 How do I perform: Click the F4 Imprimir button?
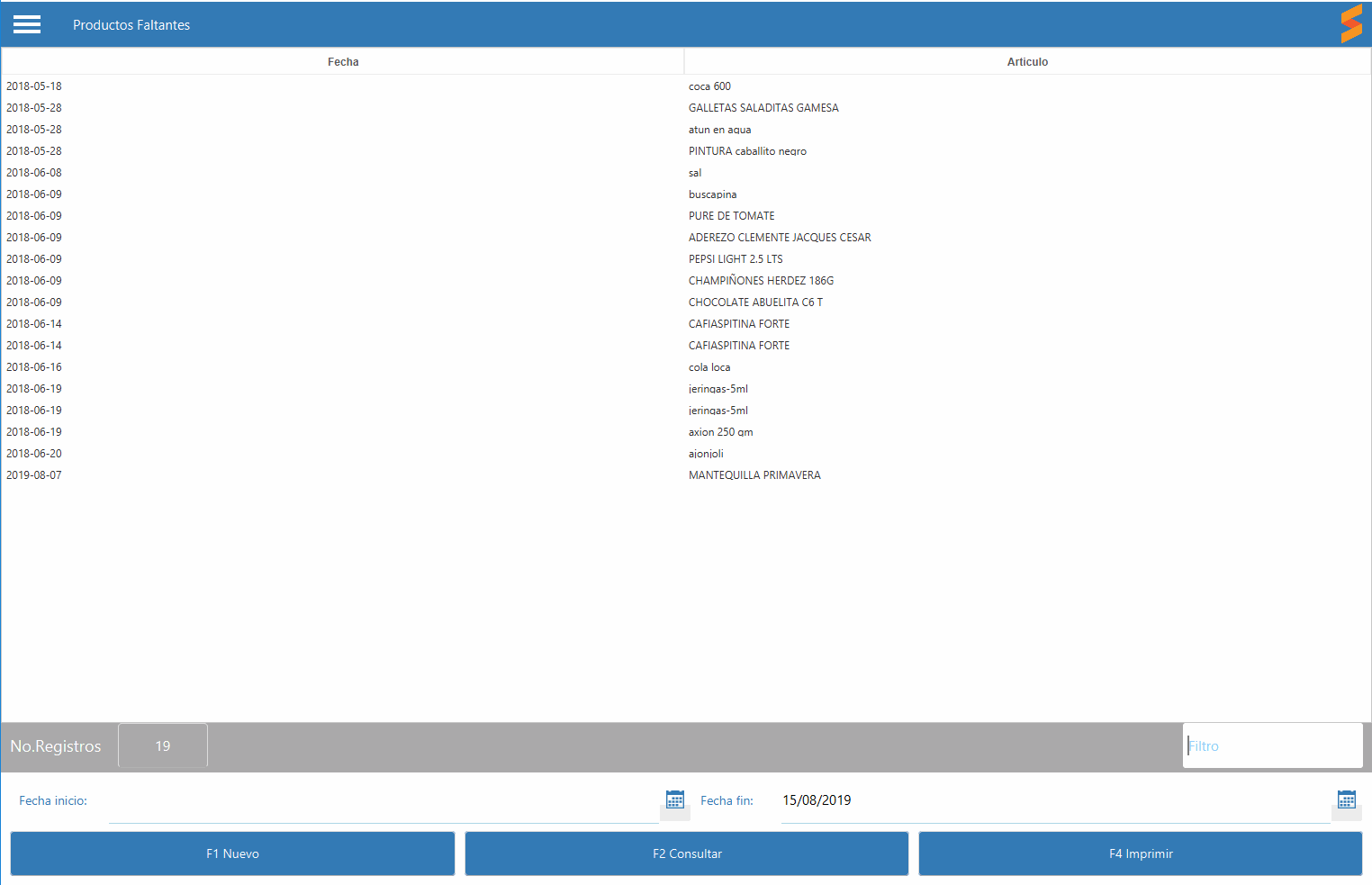point(1140,853)
